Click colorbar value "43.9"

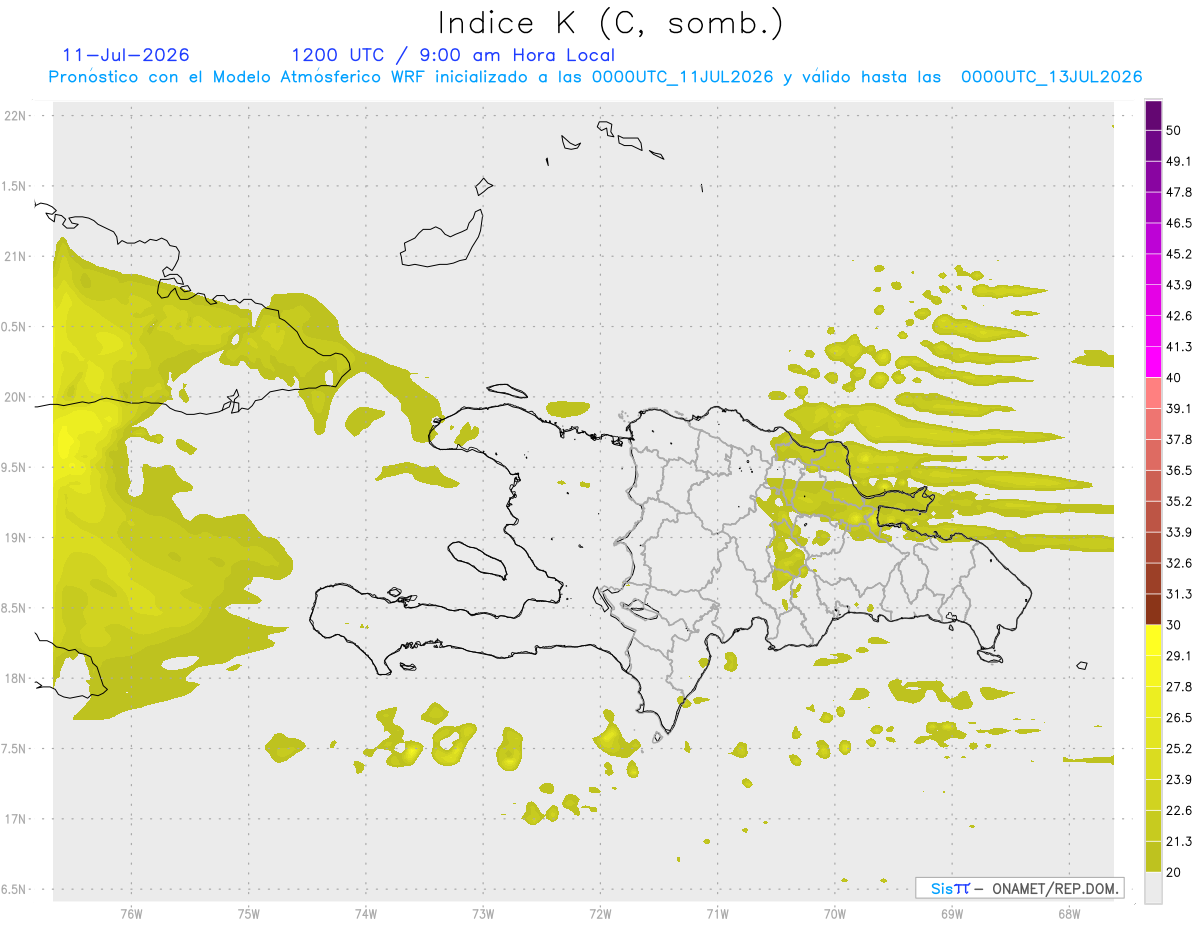point(1179,285)
